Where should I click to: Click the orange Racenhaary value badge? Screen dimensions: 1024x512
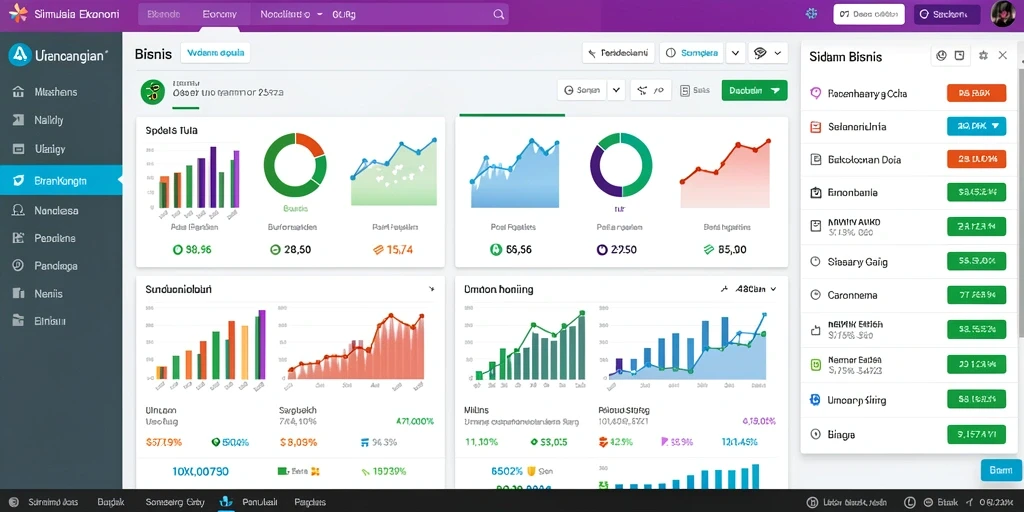976,93
